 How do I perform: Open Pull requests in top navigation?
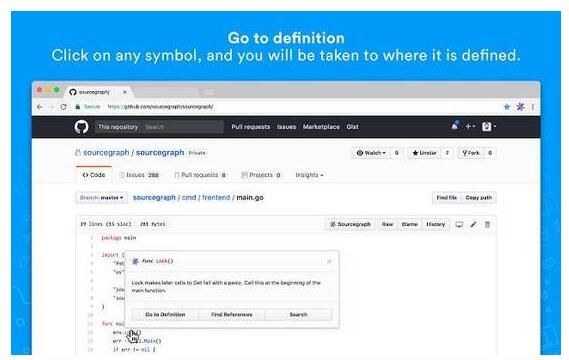click(x=251, y=127)
